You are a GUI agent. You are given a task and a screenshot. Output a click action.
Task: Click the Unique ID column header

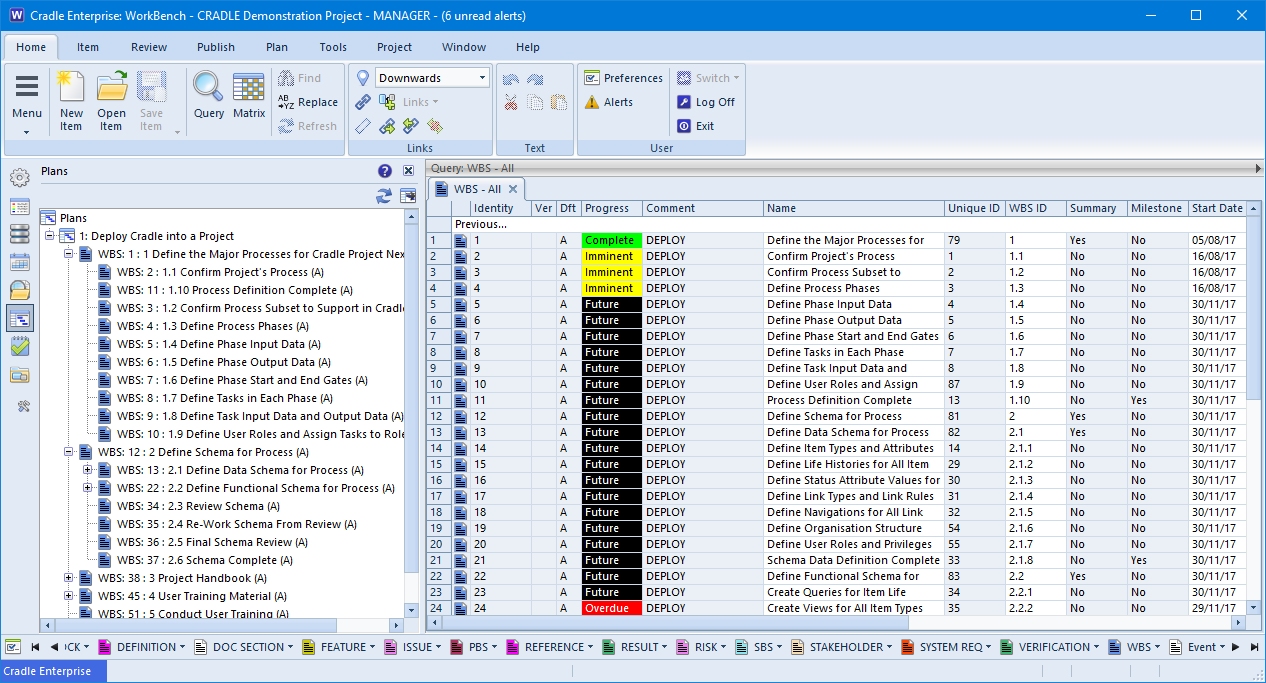[x=975, y=208]
